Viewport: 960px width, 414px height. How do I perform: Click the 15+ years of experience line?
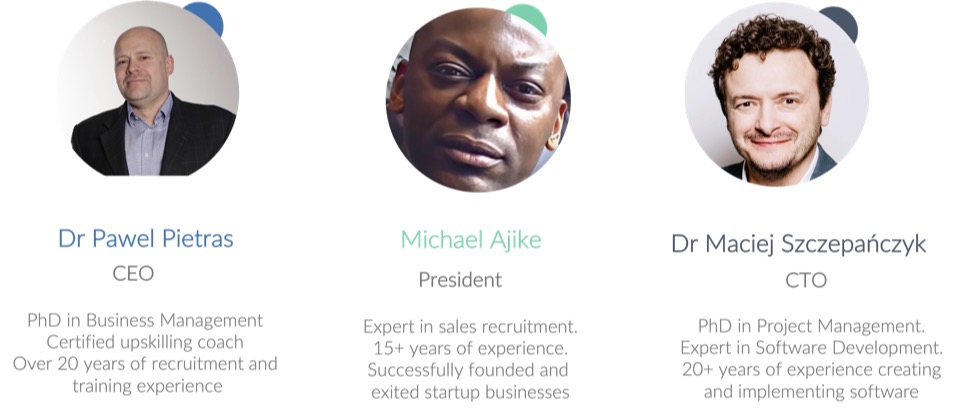tap(470, 348)
